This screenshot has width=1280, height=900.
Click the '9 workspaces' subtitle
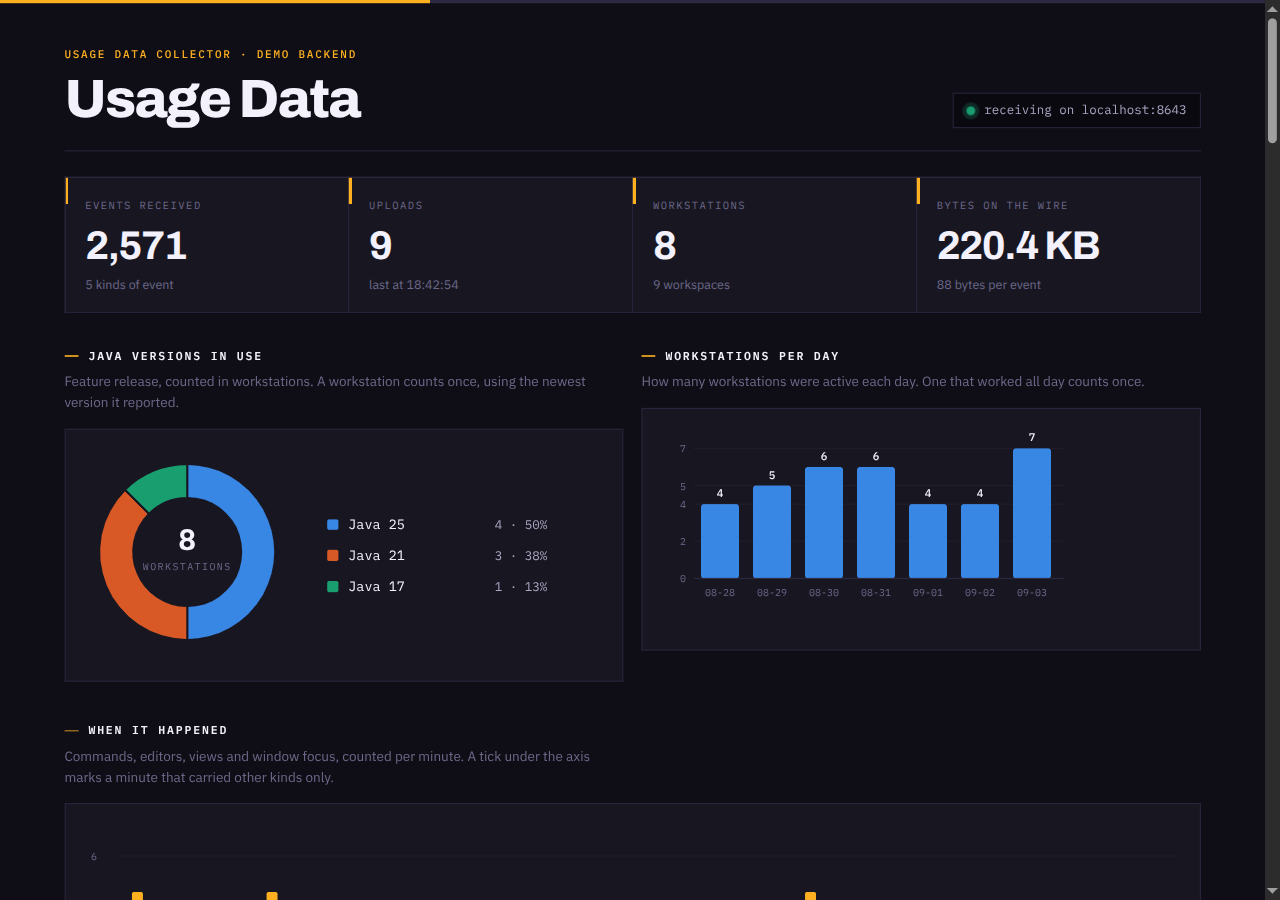(691, 285)
